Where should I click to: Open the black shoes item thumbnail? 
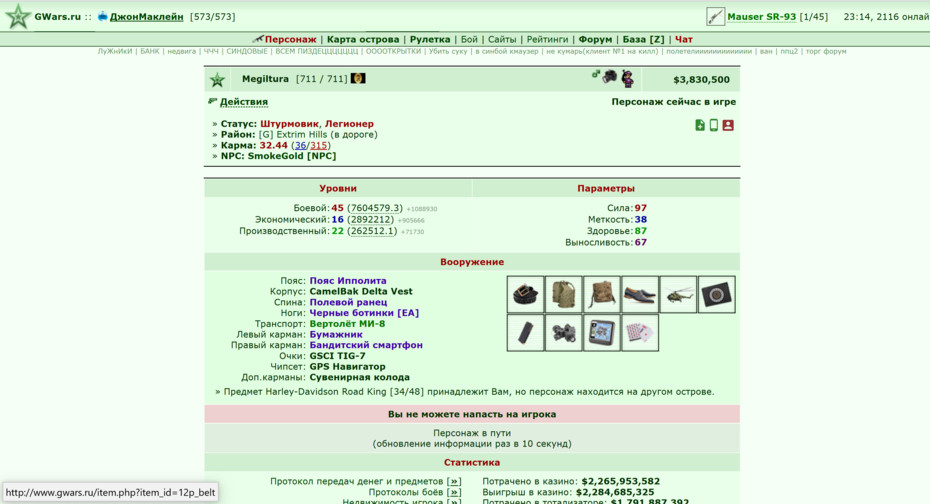[639, 294]
